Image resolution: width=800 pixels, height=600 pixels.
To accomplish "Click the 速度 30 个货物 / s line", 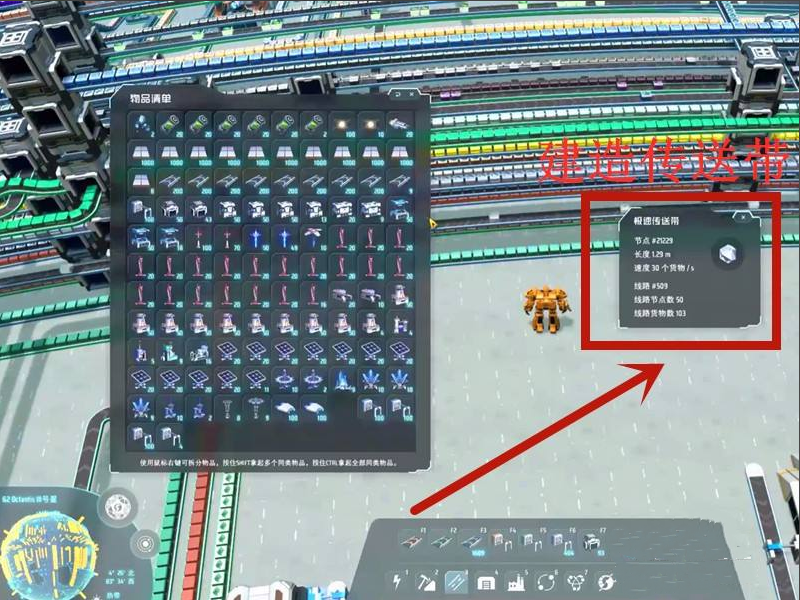I will [x=664, y=268].
